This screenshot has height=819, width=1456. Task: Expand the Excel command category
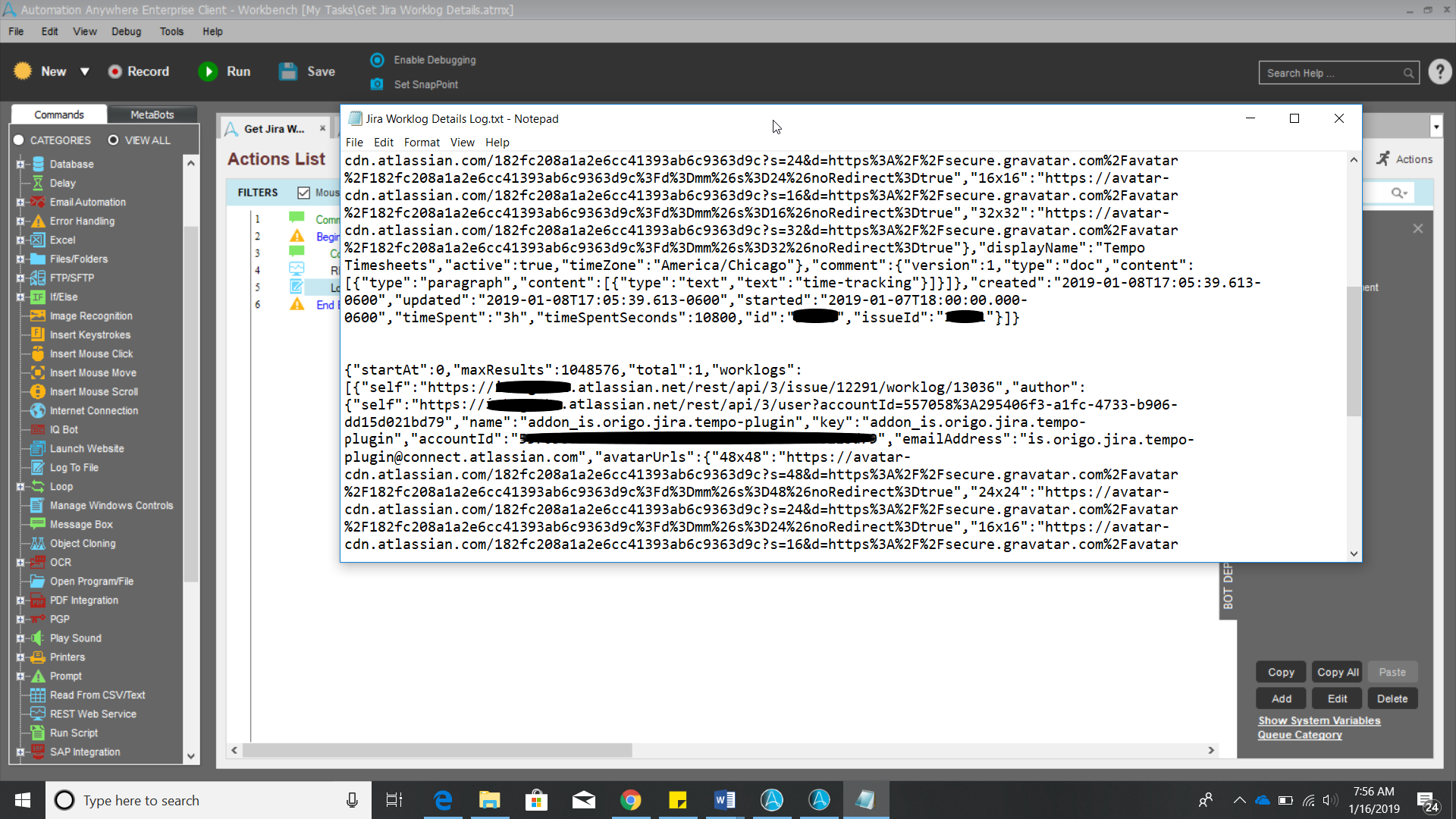click(x=20, y=240)
